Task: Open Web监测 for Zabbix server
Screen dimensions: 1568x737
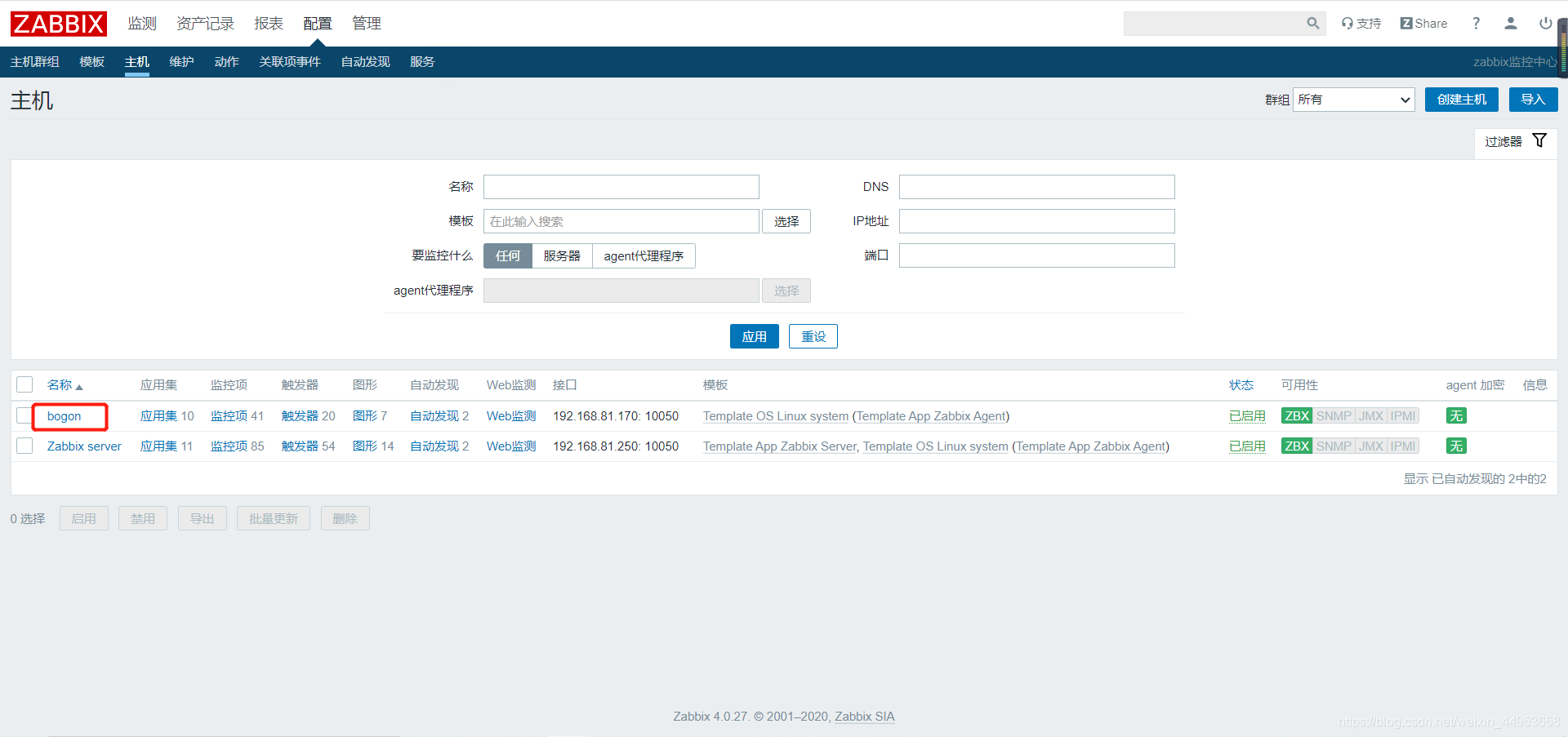Action: [x=511, y=446]
